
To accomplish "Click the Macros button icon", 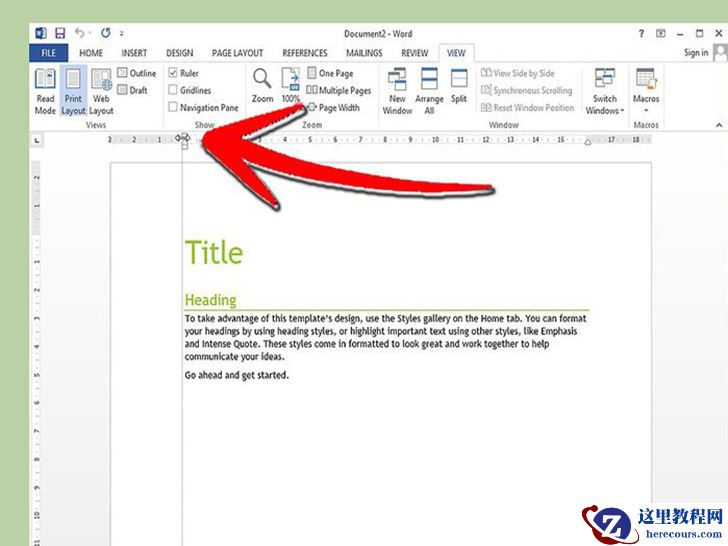I will (646, 79).
